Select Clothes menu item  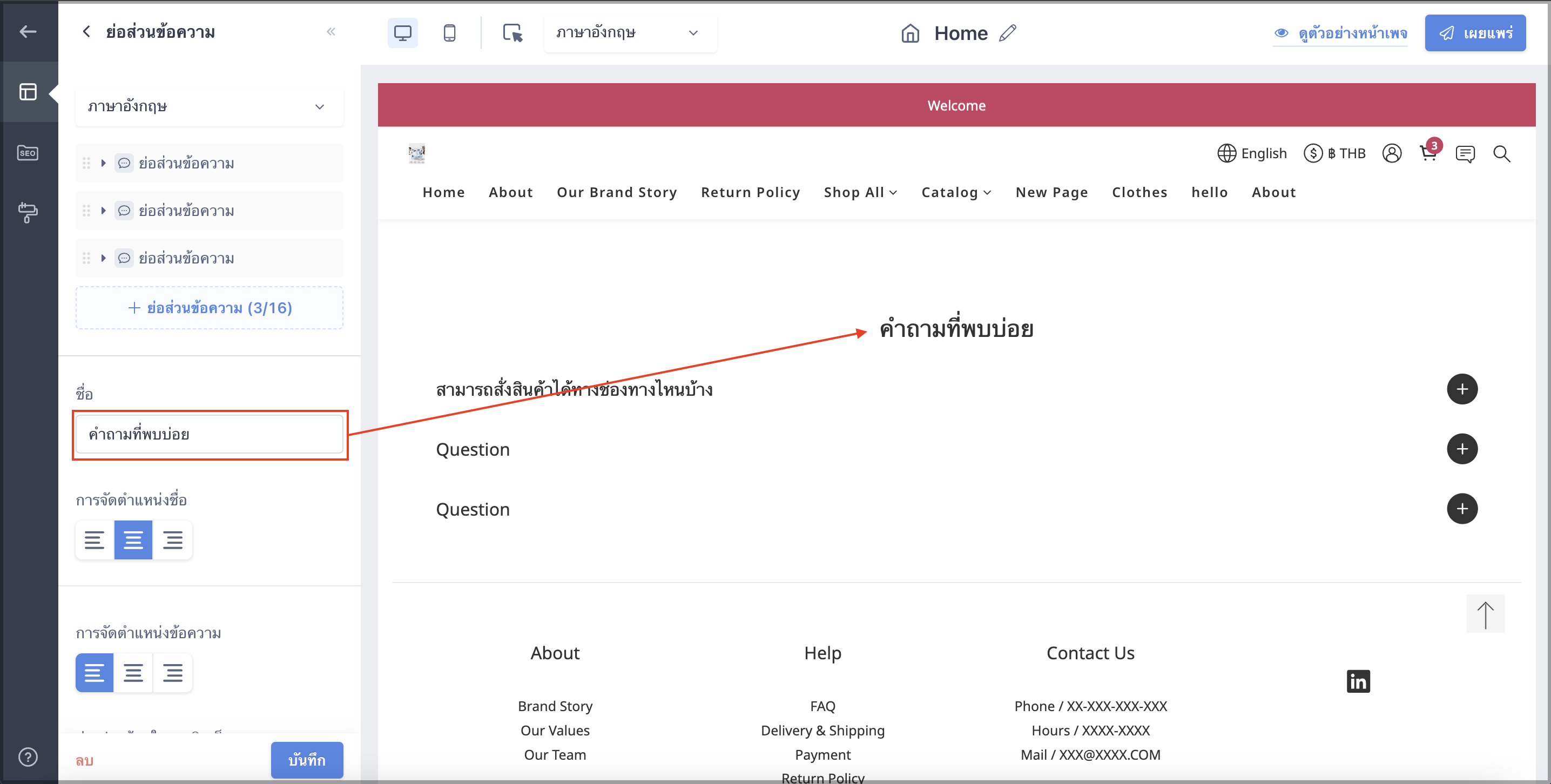click(x=1139, y=192)
